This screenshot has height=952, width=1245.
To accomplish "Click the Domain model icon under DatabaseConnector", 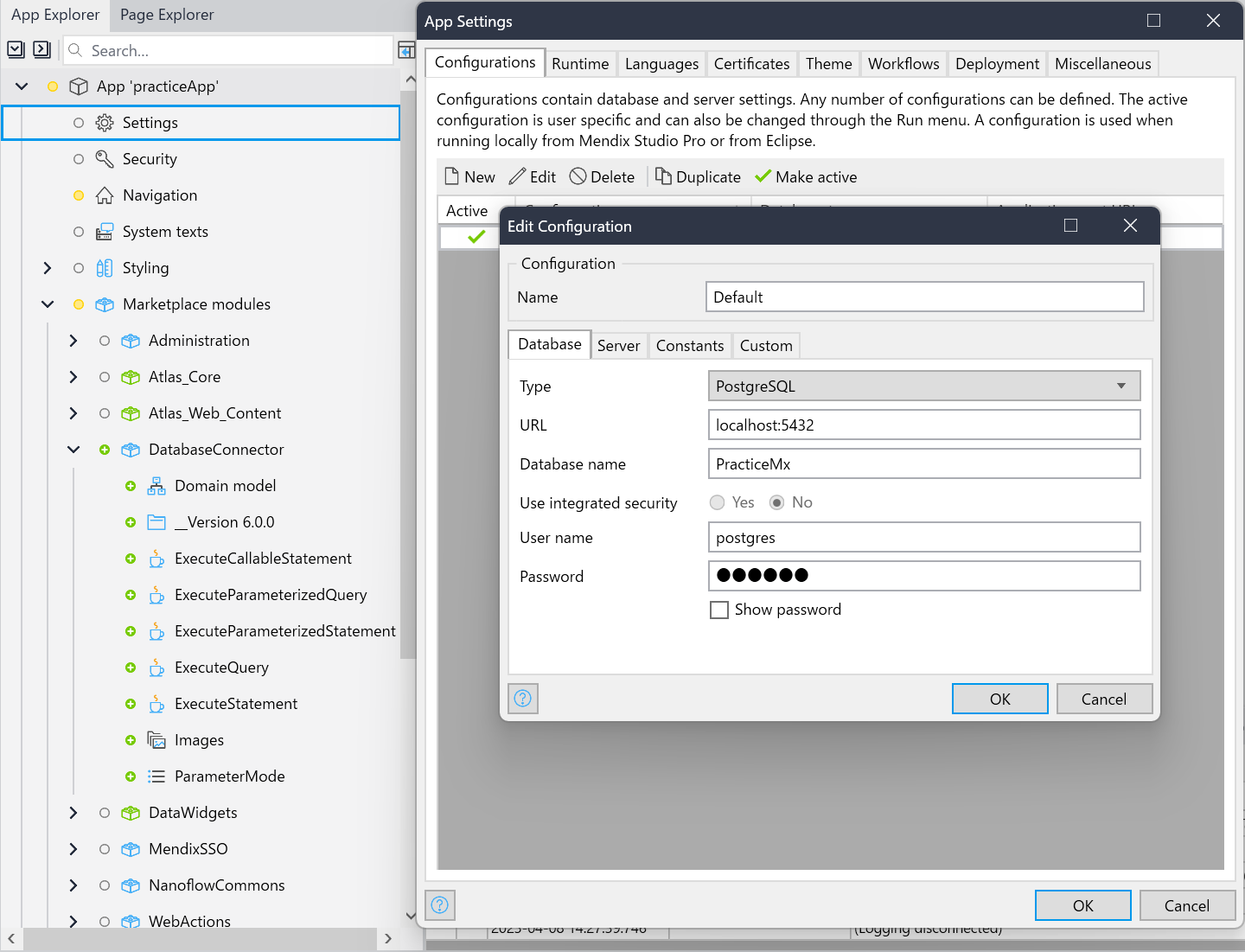I will [156, 486].
